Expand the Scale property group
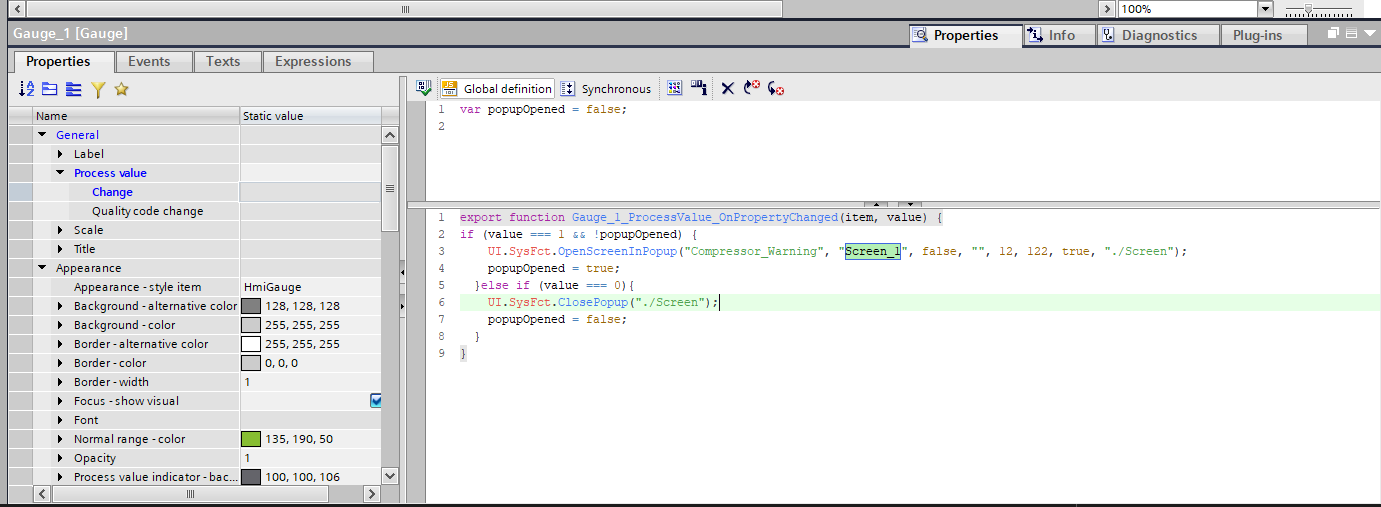 tap(61, 230)
